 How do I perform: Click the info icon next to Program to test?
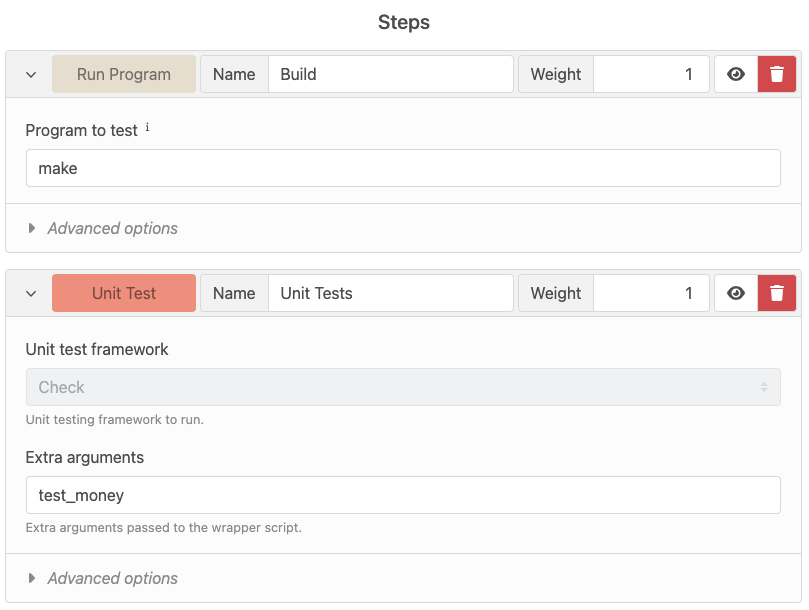click(148, 127)
